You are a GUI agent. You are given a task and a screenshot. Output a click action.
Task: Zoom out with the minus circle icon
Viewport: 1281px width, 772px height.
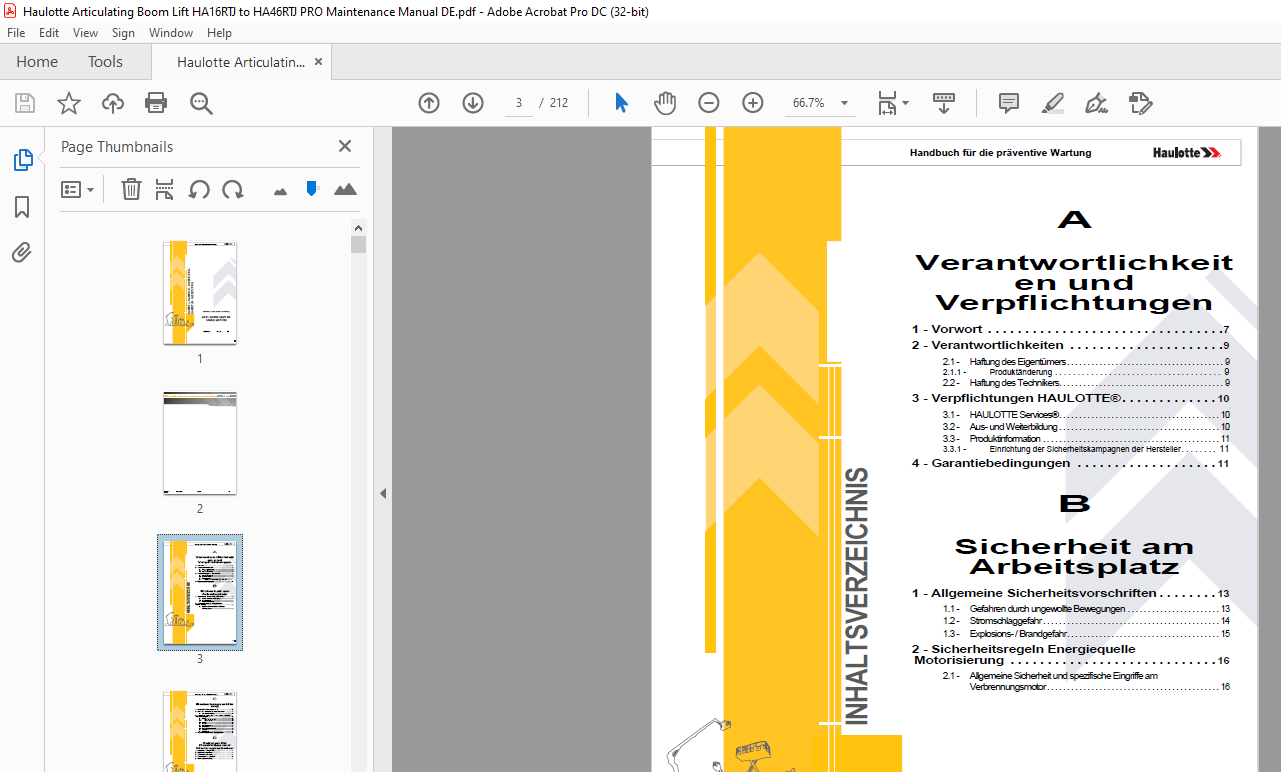[709, 103]
